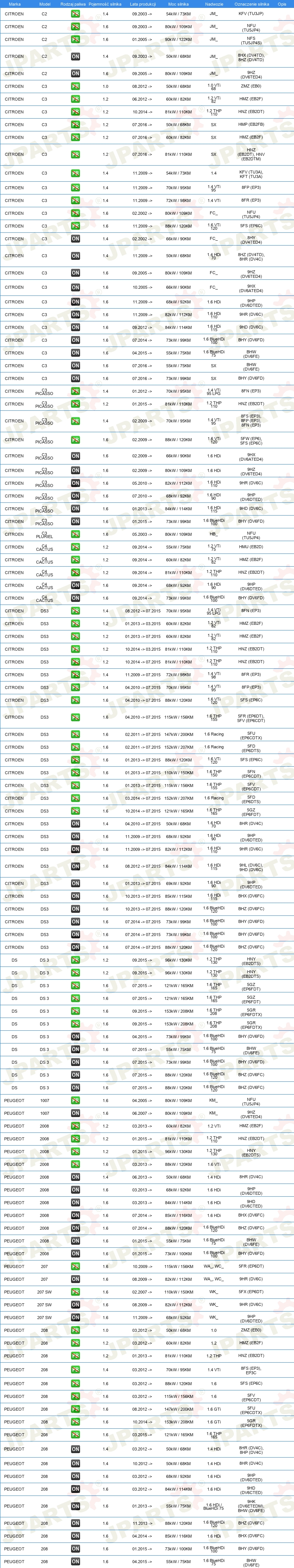Click the 90kW / 122KM power cell

pos(178,39)
